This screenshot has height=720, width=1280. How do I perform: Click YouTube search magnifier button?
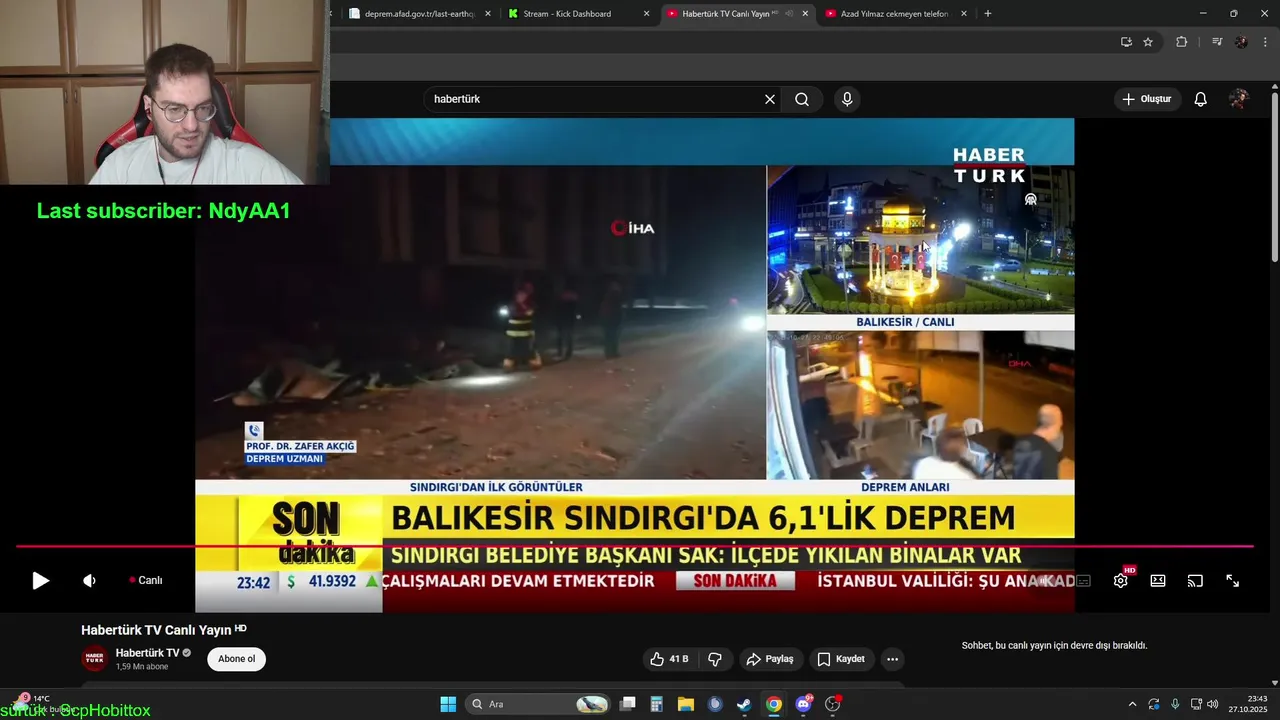(802, 99)
